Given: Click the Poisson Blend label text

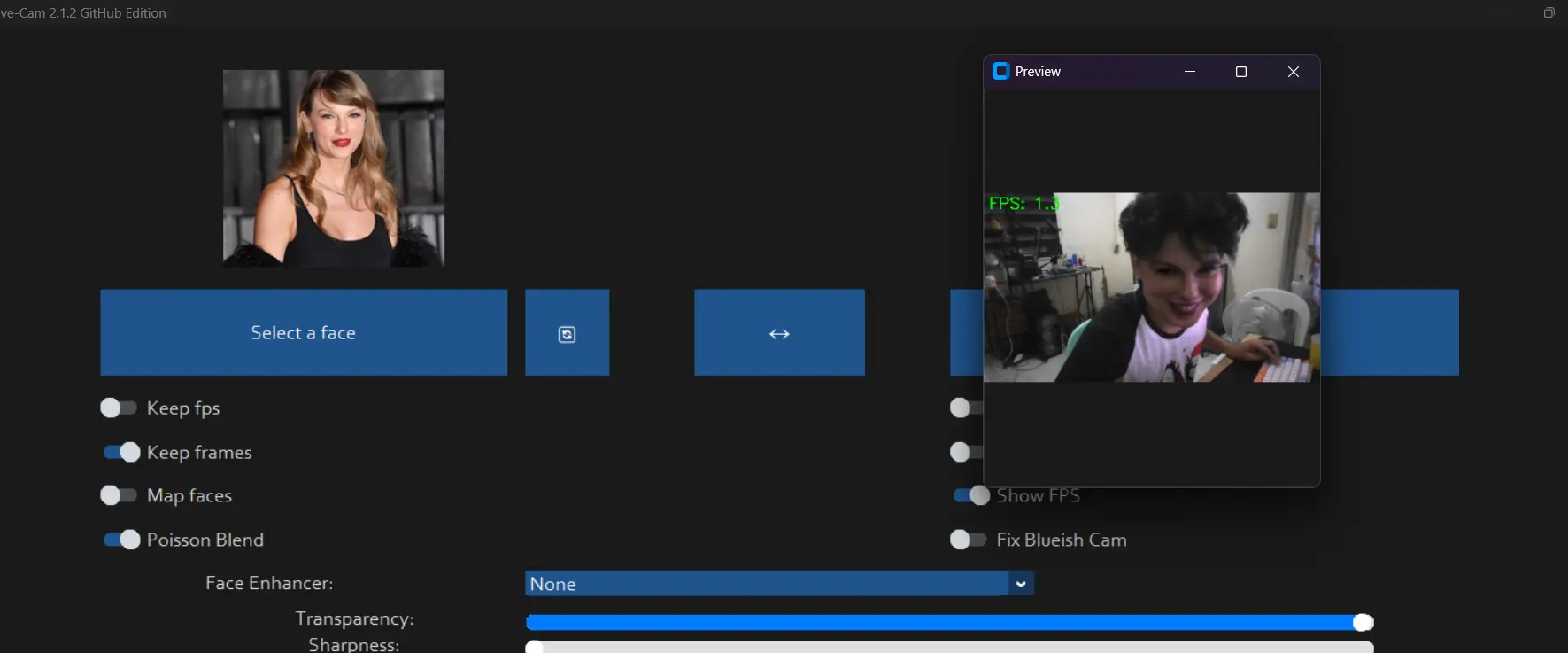Looking at the screenshot, I should [205, 540].
